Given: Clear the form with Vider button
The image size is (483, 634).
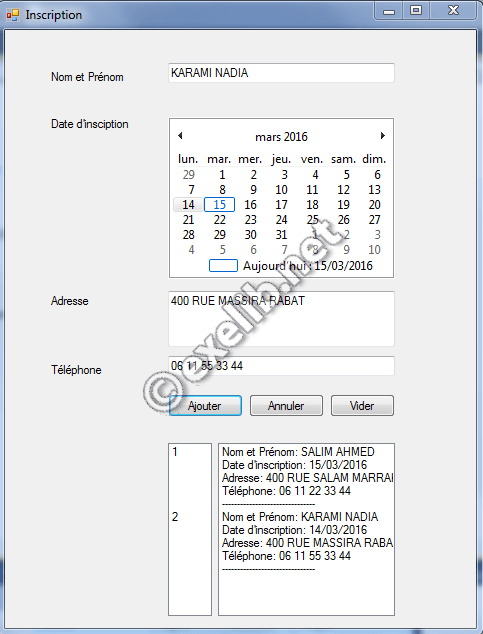Looking at the screenshot, I should [362, 406].
